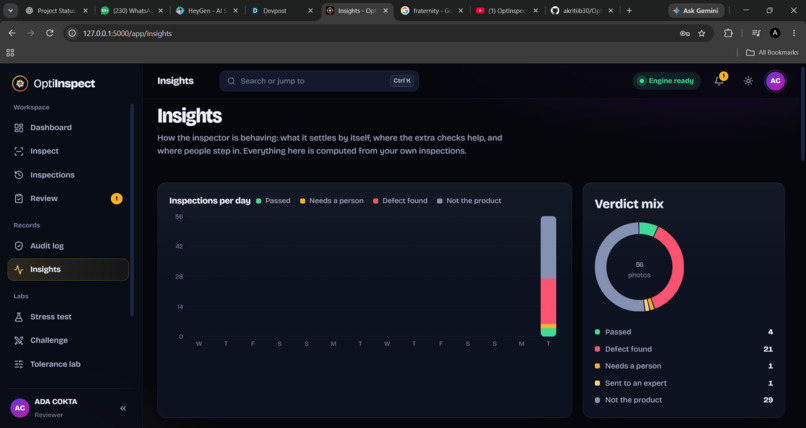Open the Inspections history icon
806x428 pixels.
pos(19,175)
